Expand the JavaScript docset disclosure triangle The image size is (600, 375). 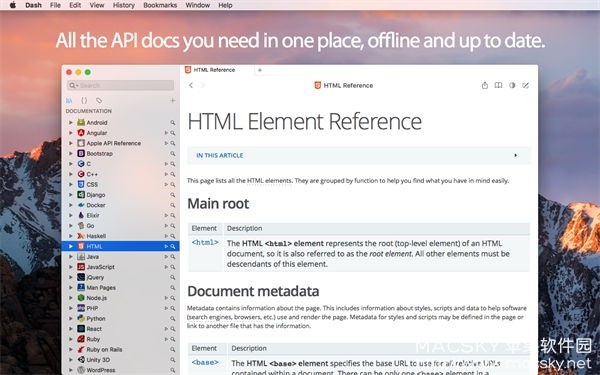coord(71,267)
